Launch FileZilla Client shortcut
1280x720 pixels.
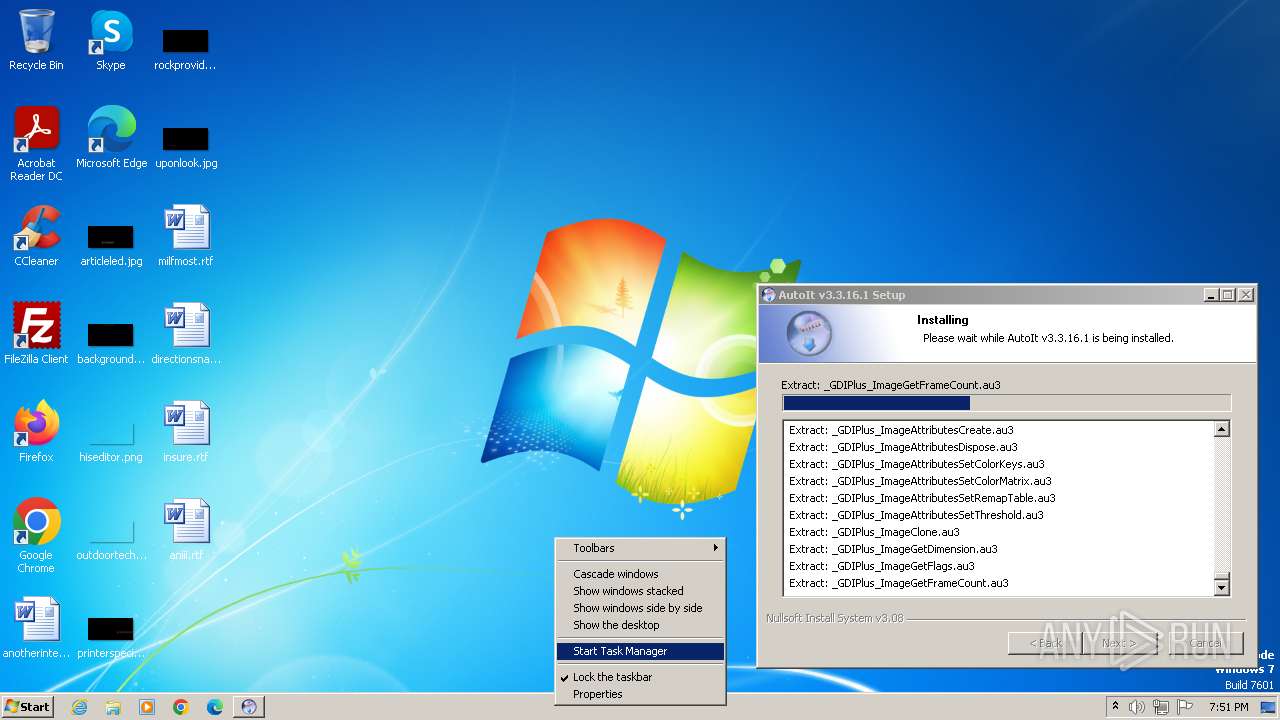click(36, 334)
